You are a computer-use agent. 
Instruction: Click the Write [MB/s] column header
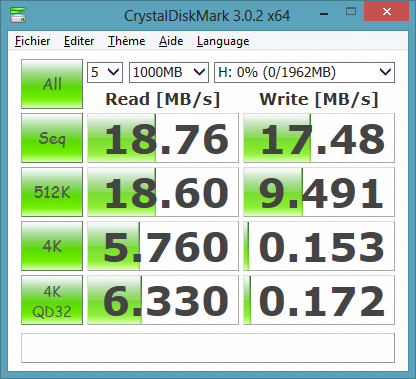click(x=319, y=99)
